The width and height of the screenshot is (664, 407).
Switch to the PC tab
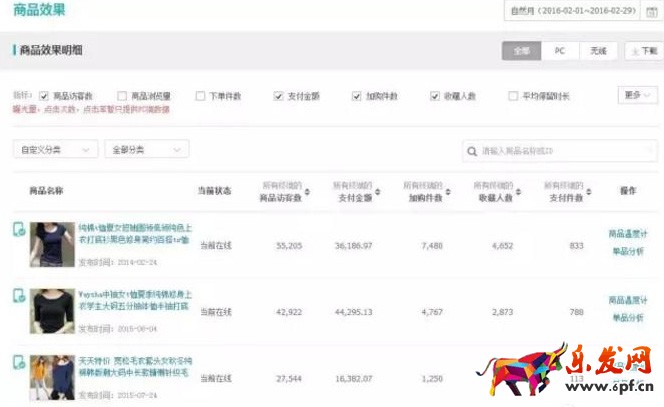[x=560, y=50]
